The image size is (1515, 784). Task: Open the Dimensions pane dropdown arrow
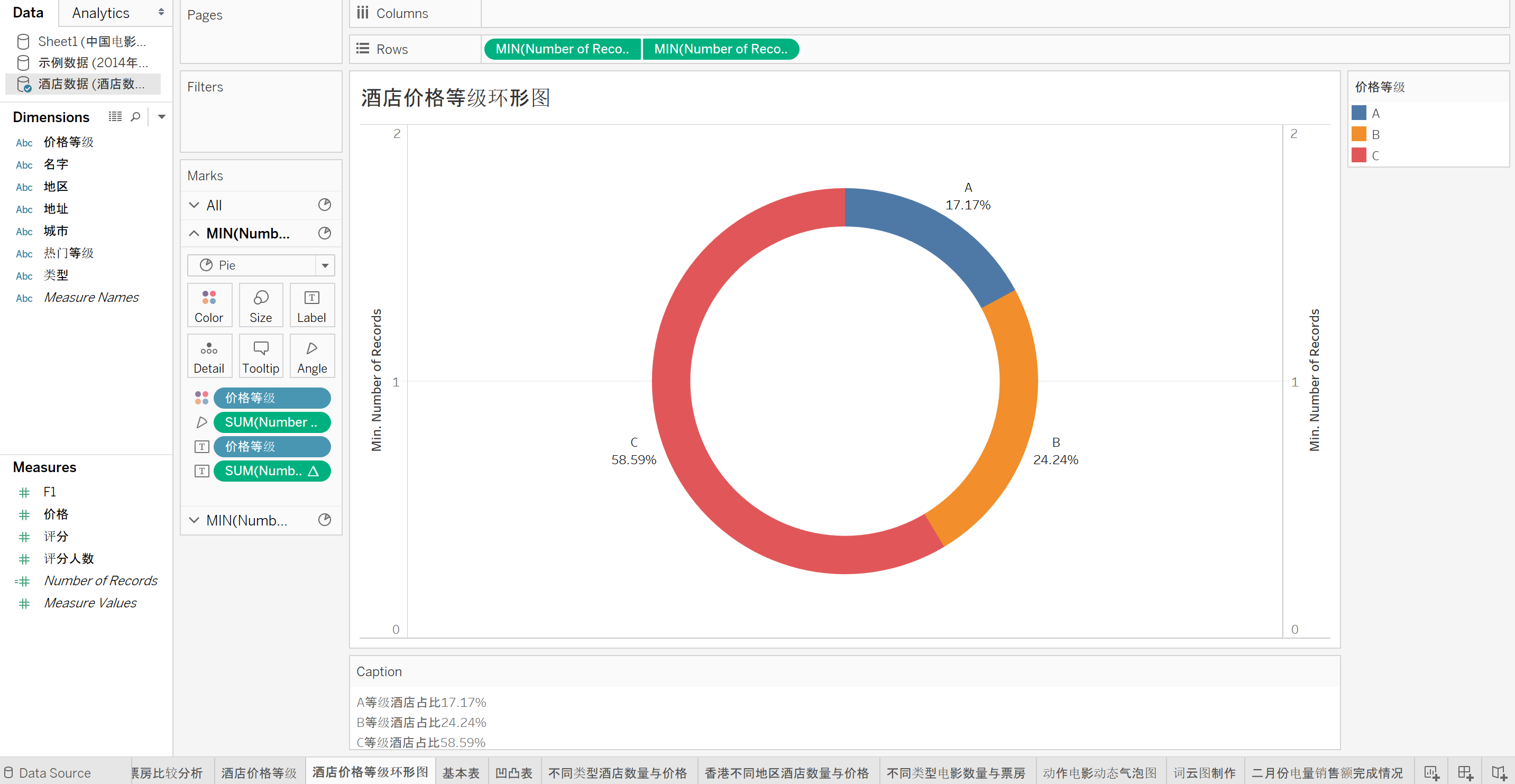pos(162,116)
